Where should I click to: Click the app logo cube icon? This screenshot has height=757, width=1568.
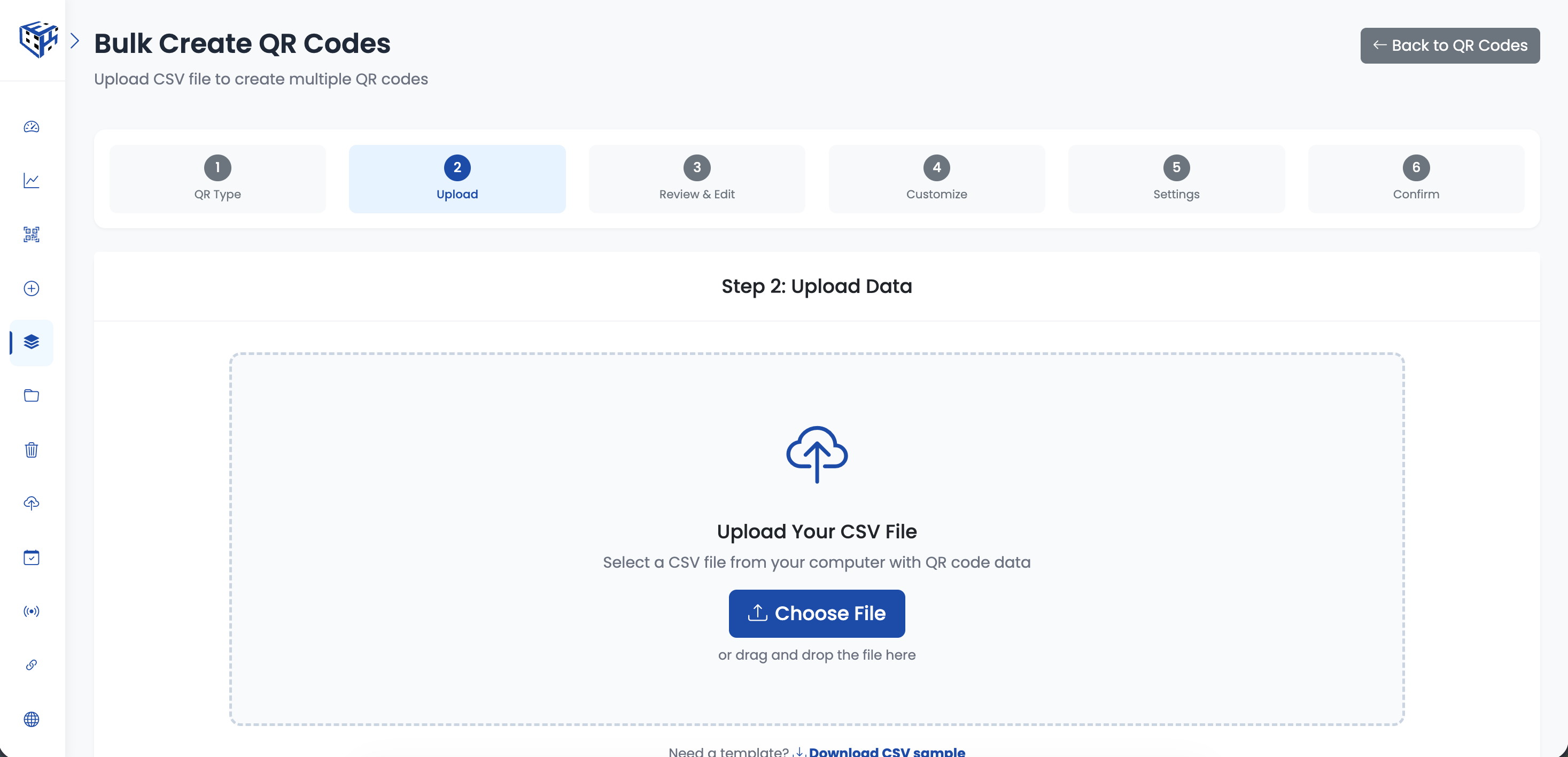pyautogui.click(x=39, y=40)
